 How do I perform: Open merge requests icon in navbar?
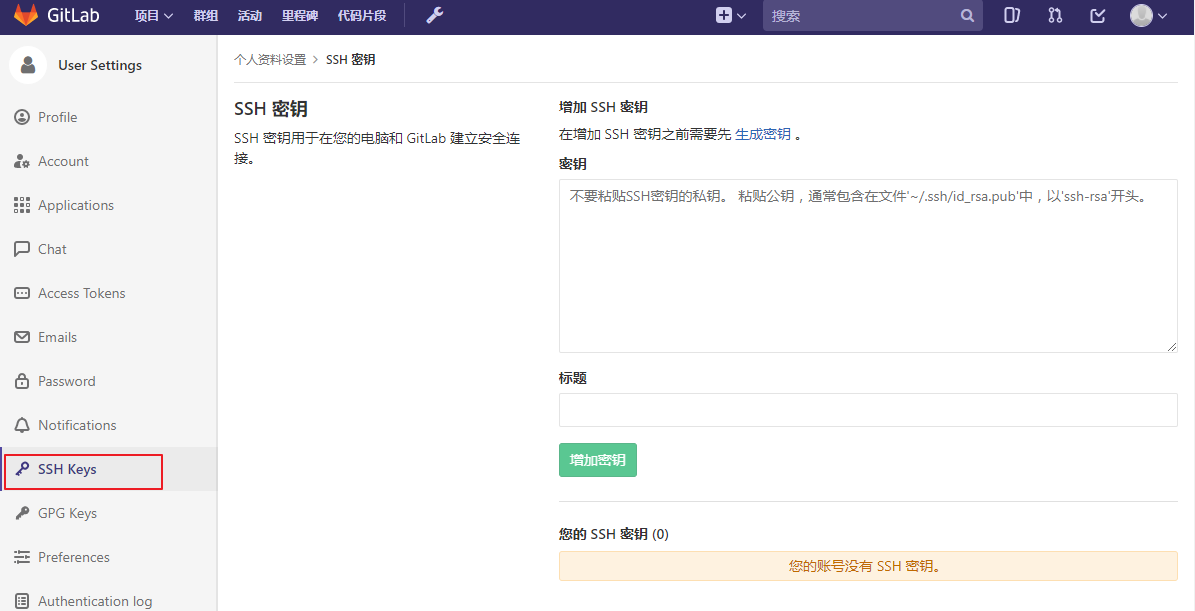(1055, 16)
